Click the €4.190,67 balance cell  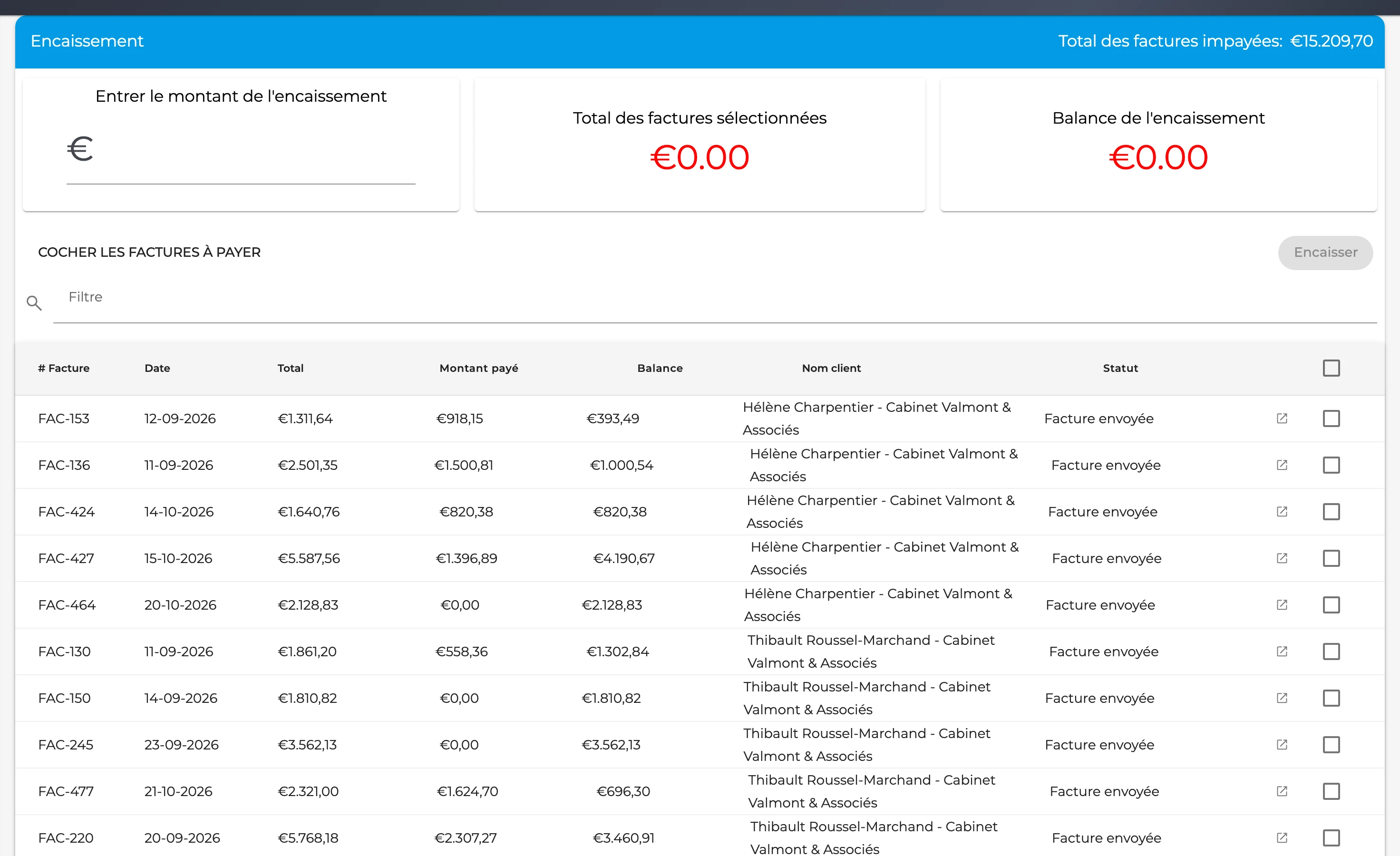pyautogui.click(x=624, y=558)
